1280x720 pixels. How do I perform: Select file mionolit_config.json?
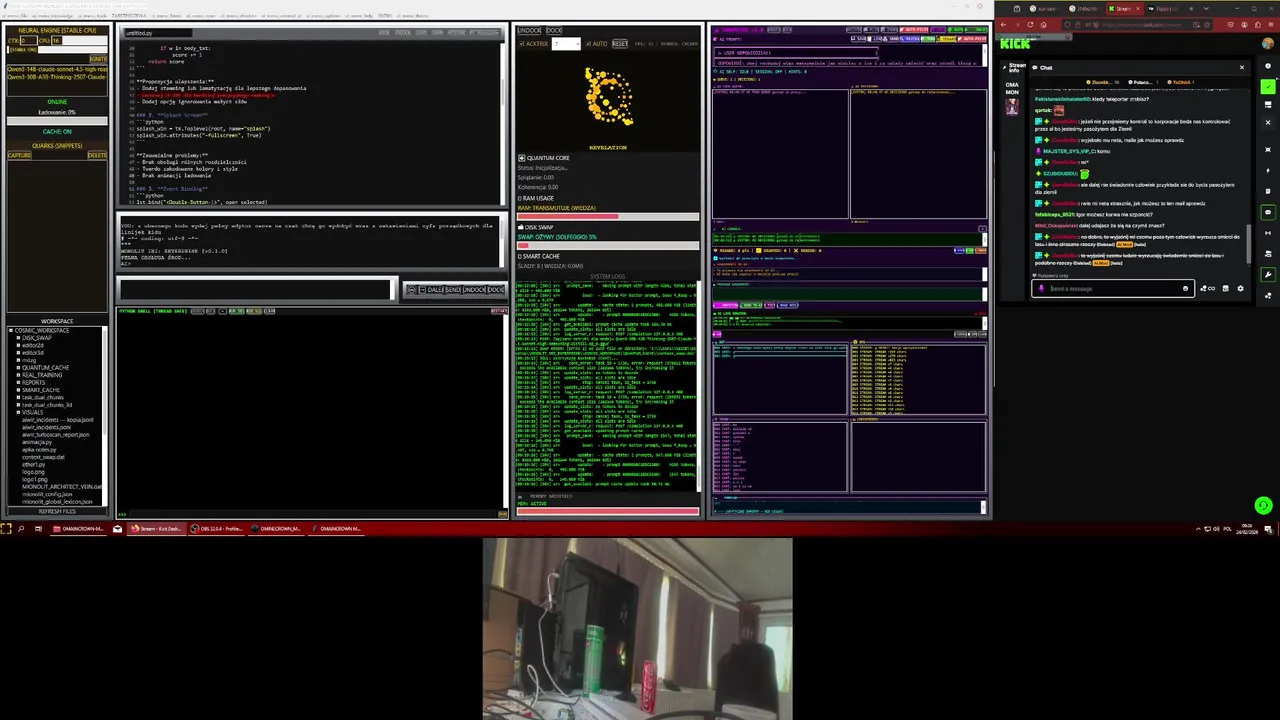47,494
